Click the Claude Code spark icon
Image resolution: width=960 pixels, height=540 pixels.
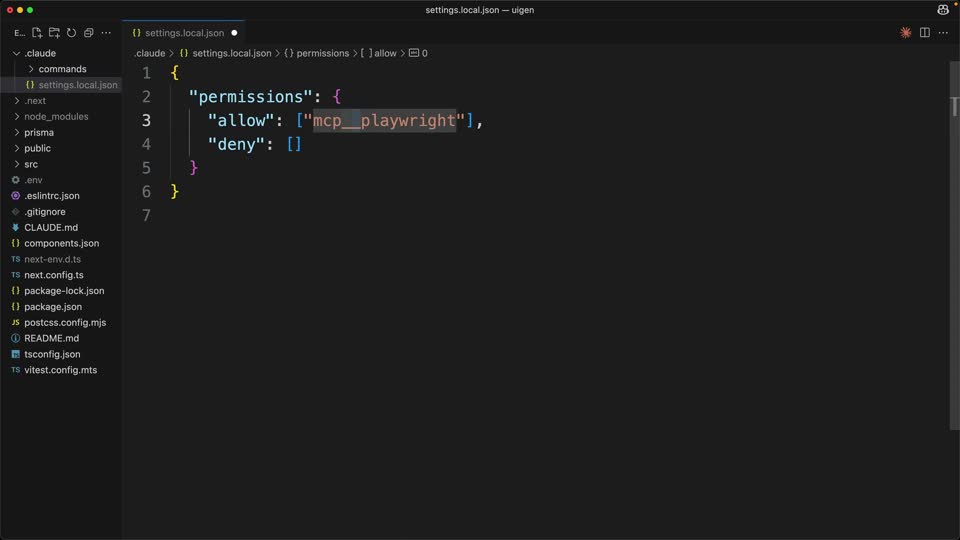click(x=906, y=32)
